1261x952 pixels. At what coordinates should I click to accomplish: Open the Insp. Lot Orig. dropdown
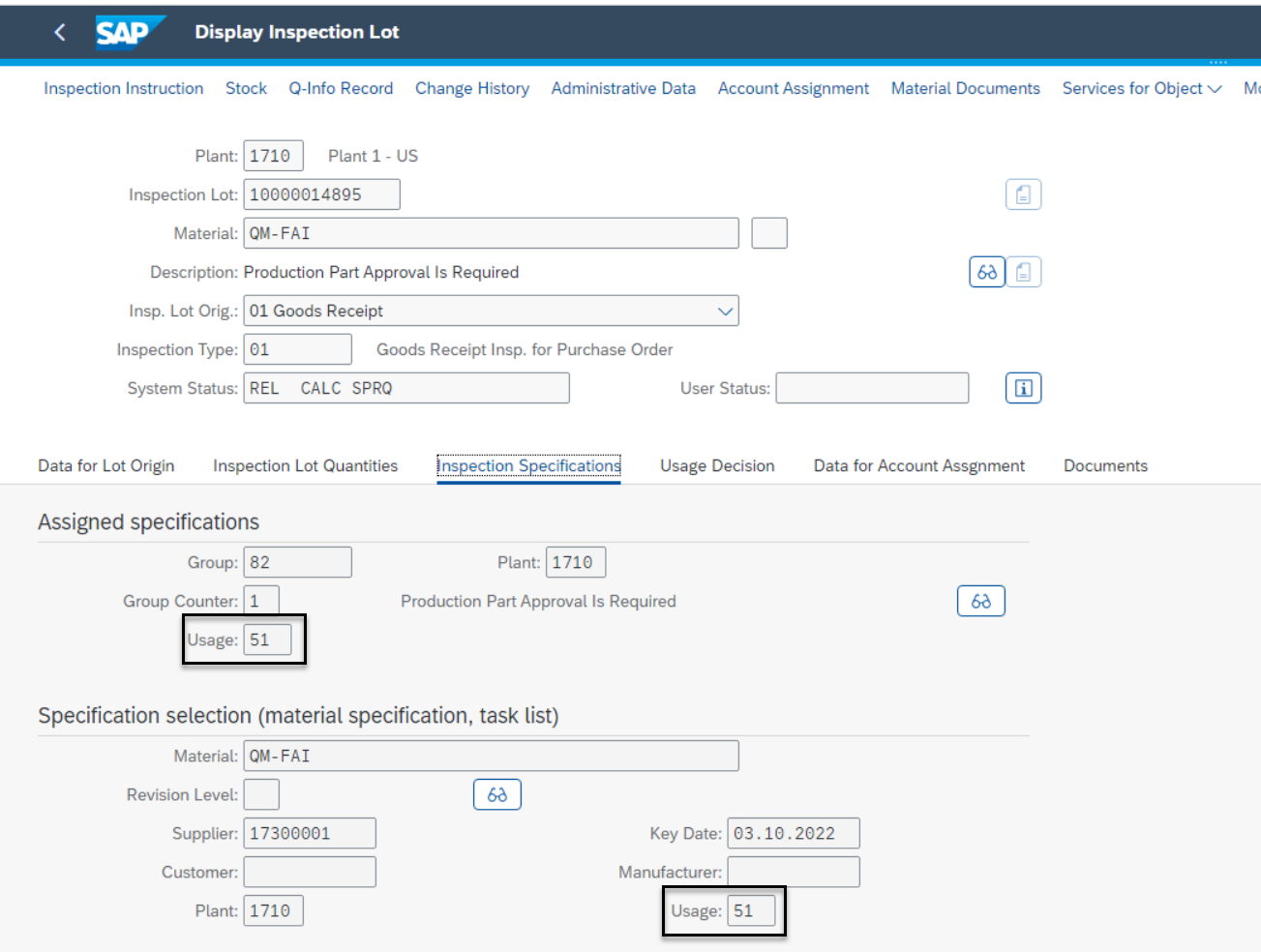(x=725, y=310)
